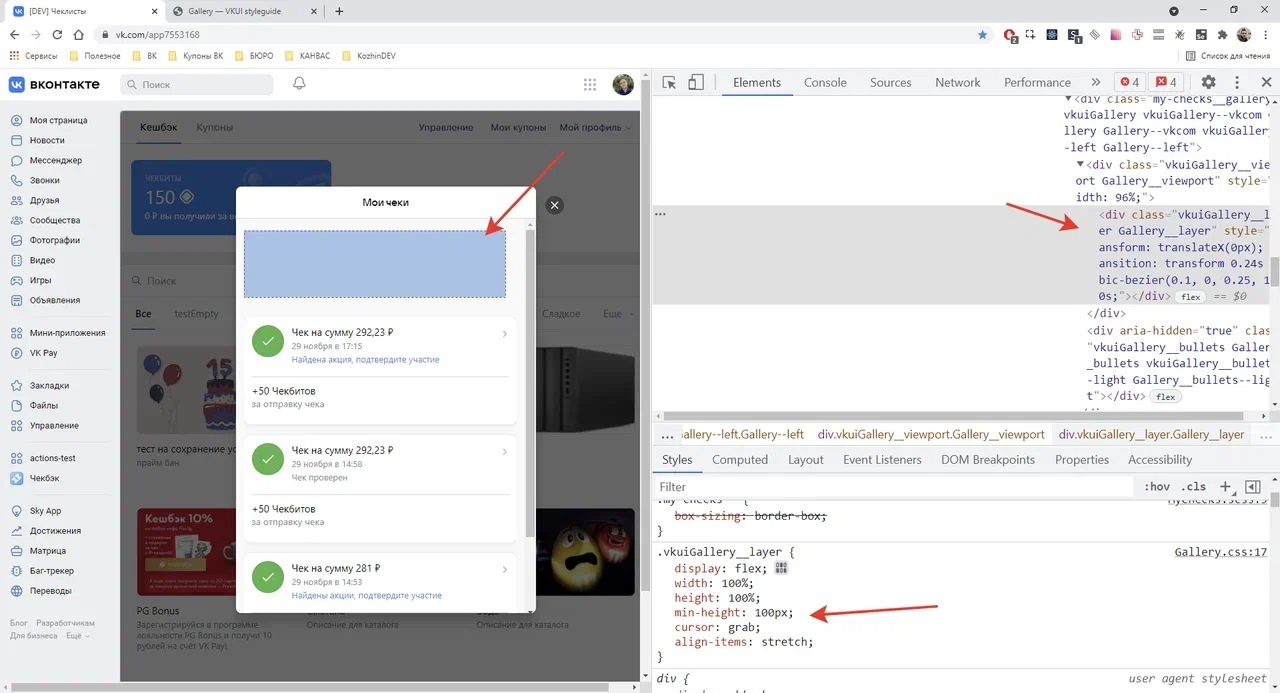Click the Elements panel horizontal scrollbar
Screen dimensions: 1280x693
(x=952, y=416)
